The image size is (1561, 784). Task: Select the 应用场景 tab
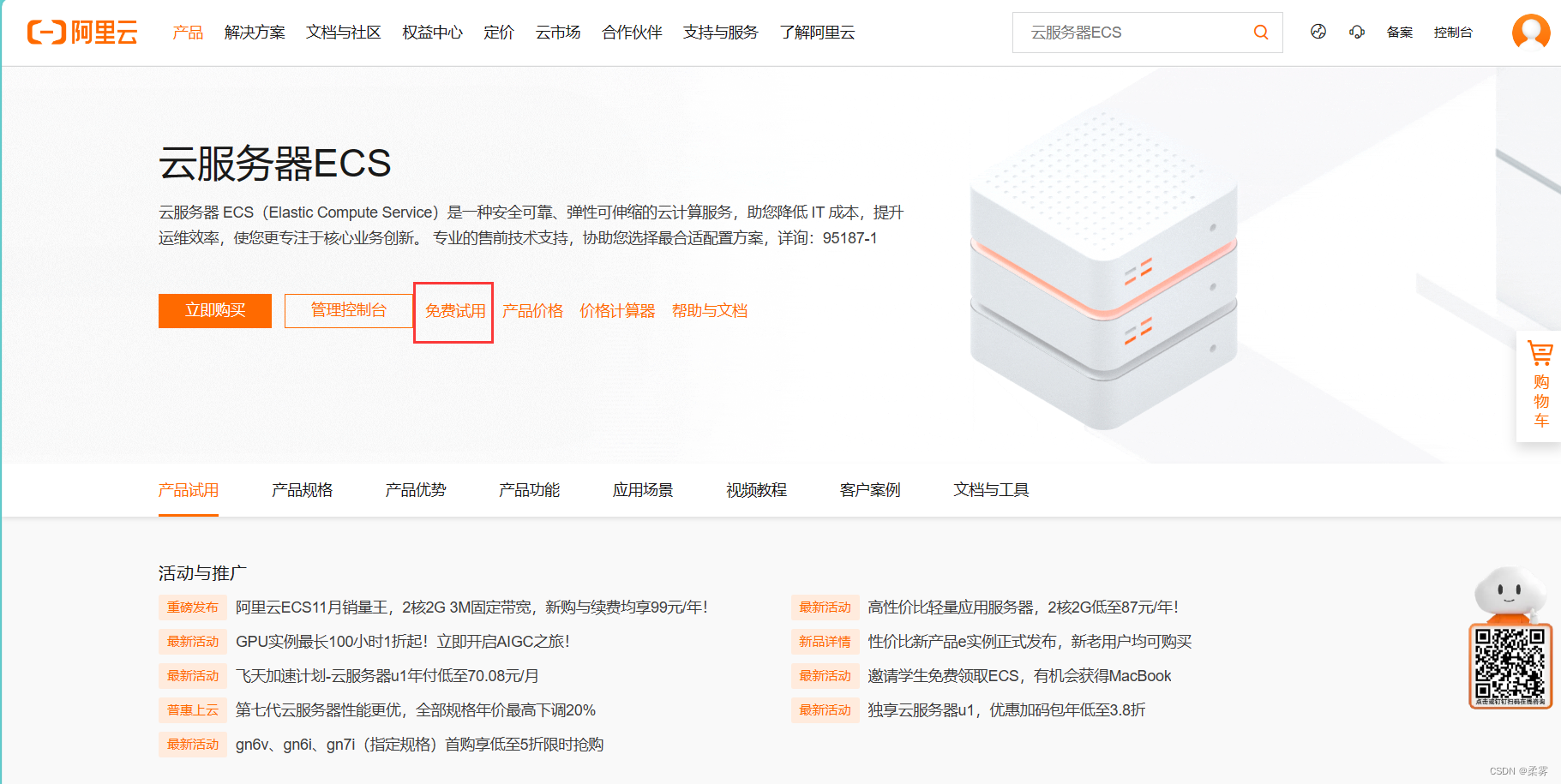pyautogui.click(x=643, y=490)
